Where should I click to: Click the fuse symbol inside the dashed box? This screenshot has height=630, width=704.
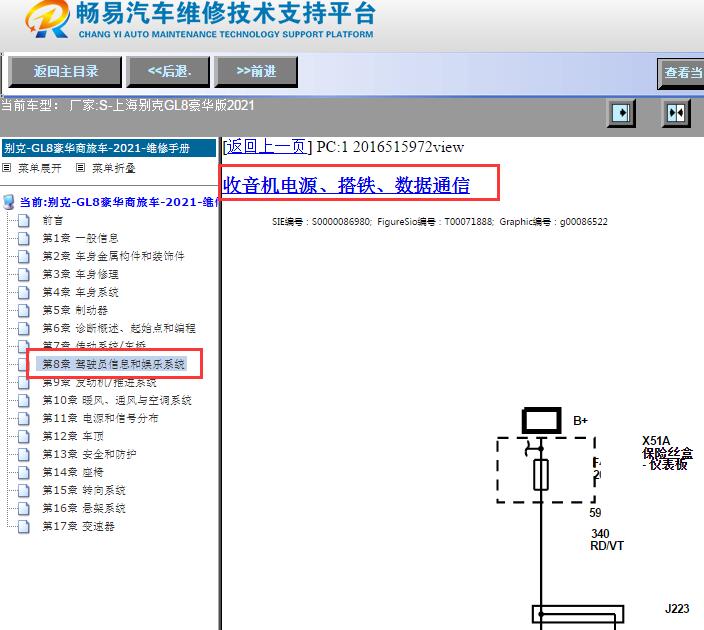click(x=541, y=475)
